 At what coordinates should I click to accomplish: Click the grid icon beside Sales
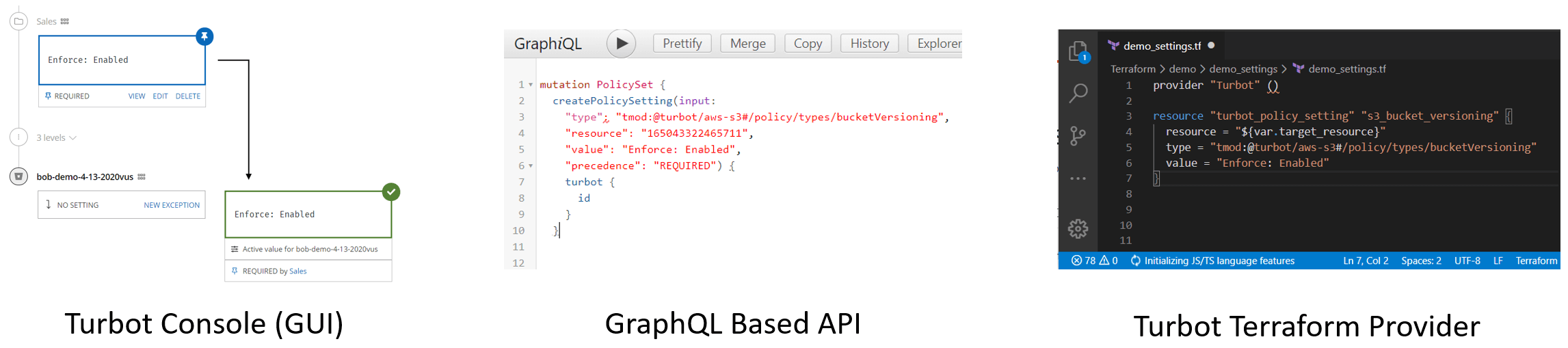65,21
